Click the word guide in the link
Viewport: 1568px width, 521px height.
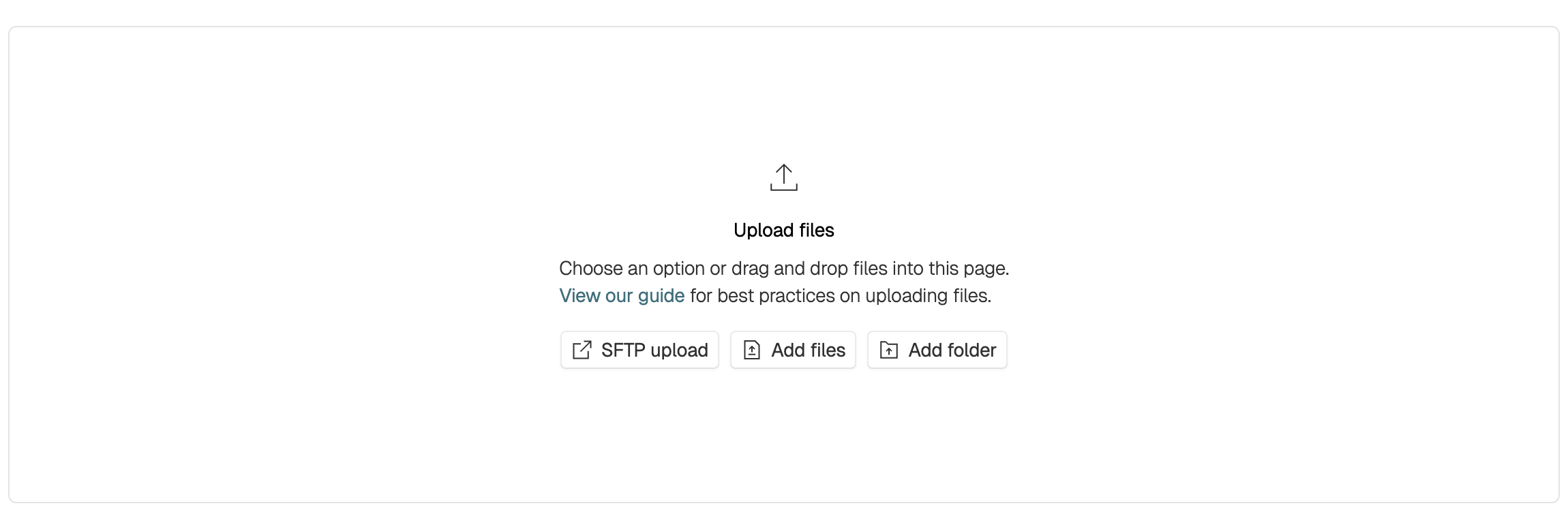tap(661, 296)
